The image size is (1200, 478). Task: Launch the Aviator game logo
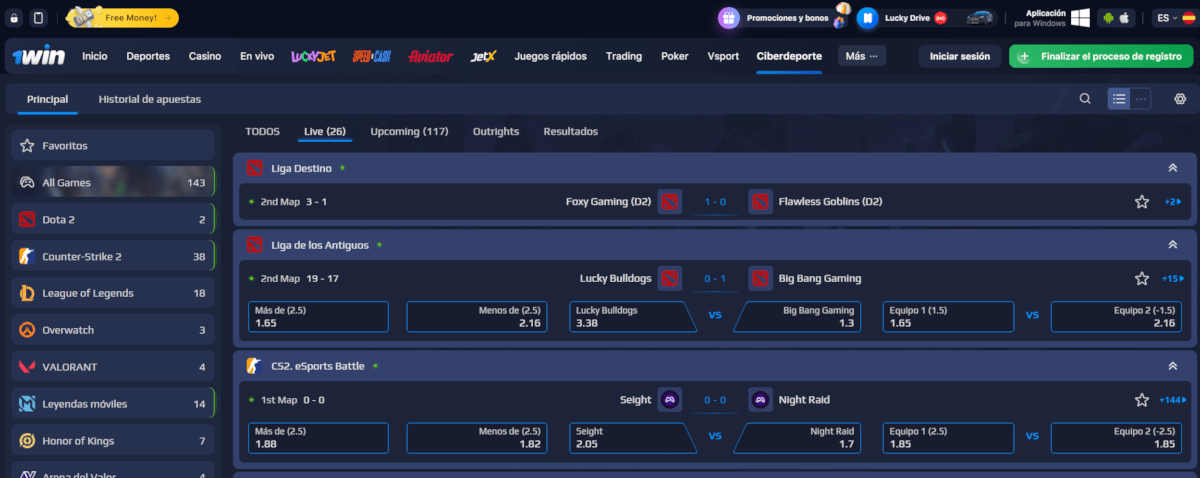click(x=430, y=56)
